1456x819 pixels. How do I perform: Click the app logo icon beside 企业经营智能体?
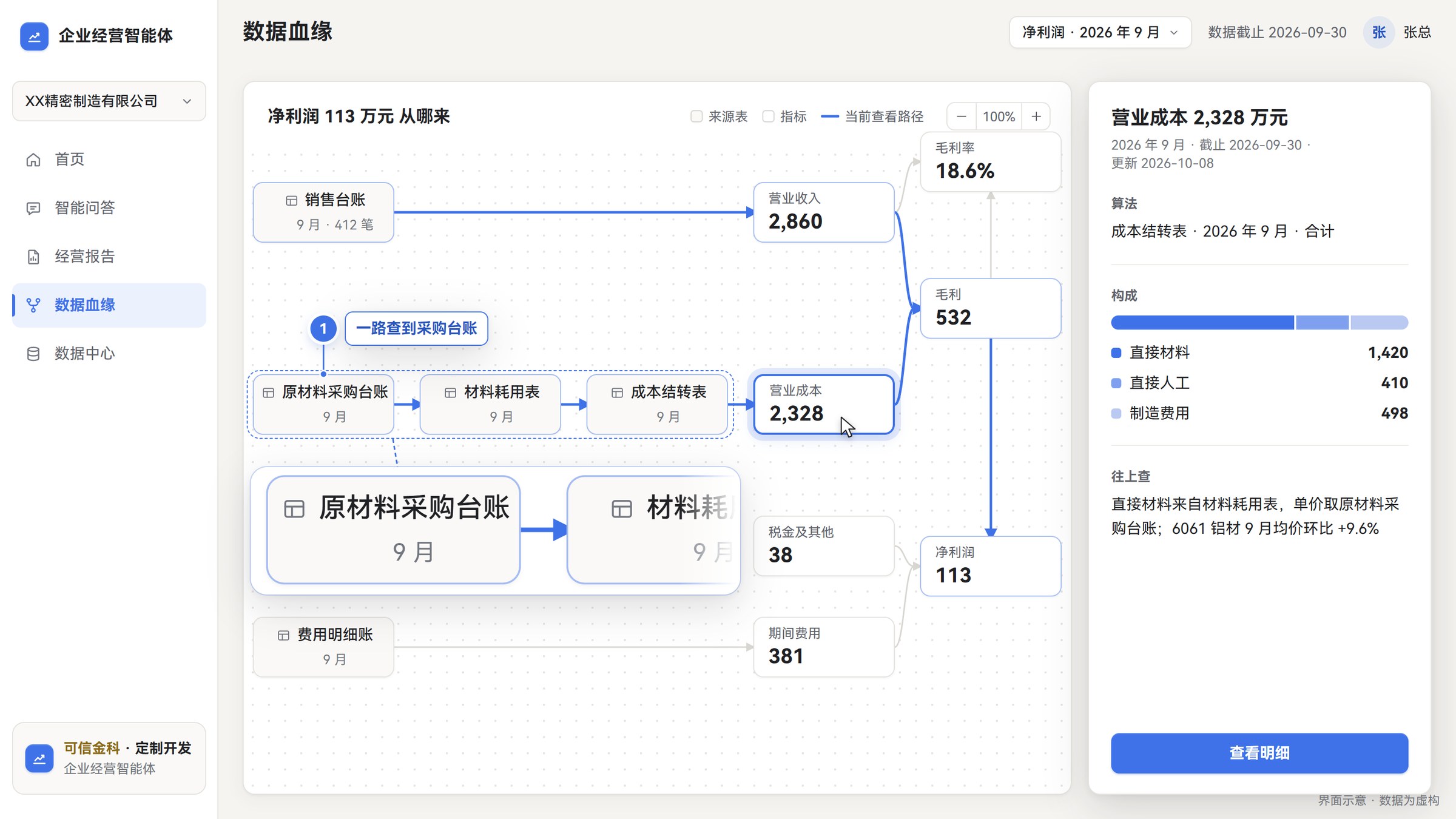(x=34, y=36)
